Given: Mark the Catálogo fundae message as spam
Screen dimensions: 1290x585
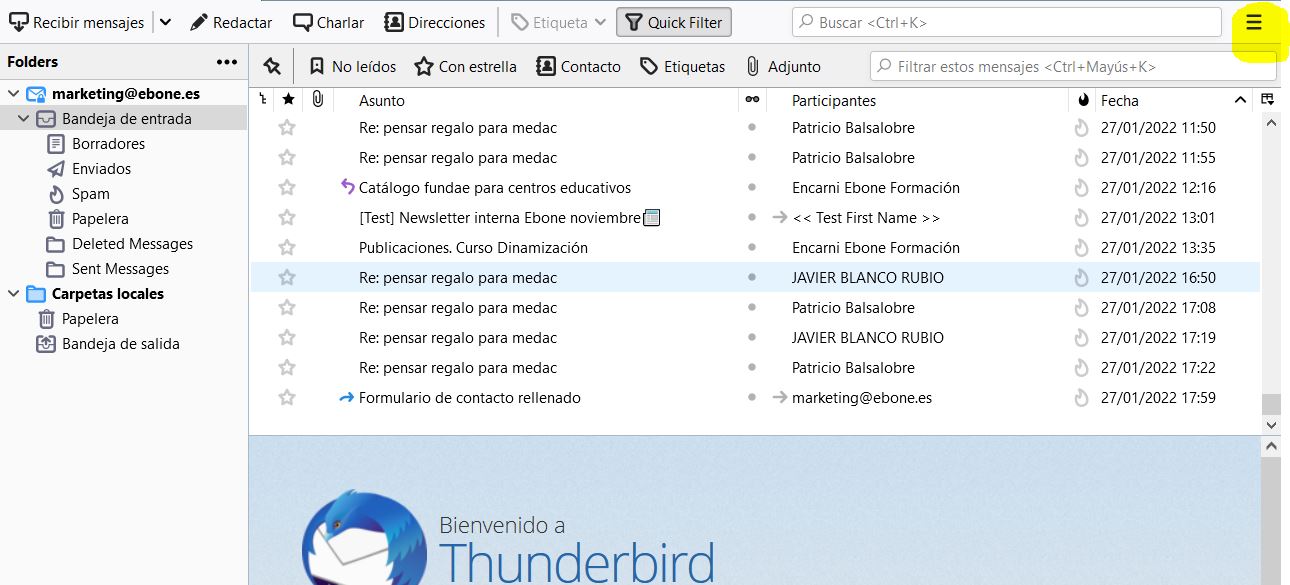Looking at the screenshot, I should (x=1081, y=188).
